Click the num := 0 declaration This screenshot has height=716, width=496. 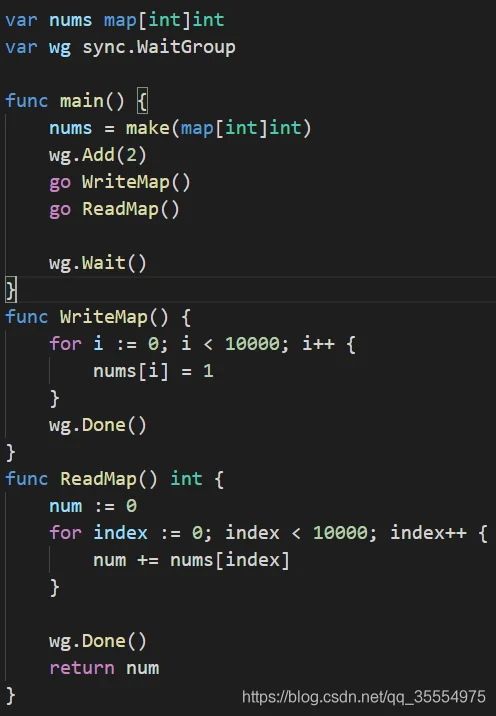[x=93, y=506]
